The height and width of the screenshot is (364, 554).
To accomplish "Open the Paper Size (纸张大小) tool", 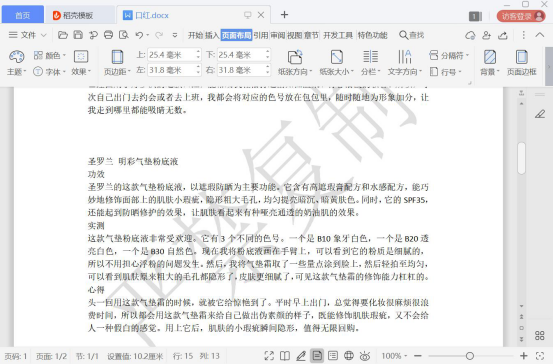I will coord(336,63).
